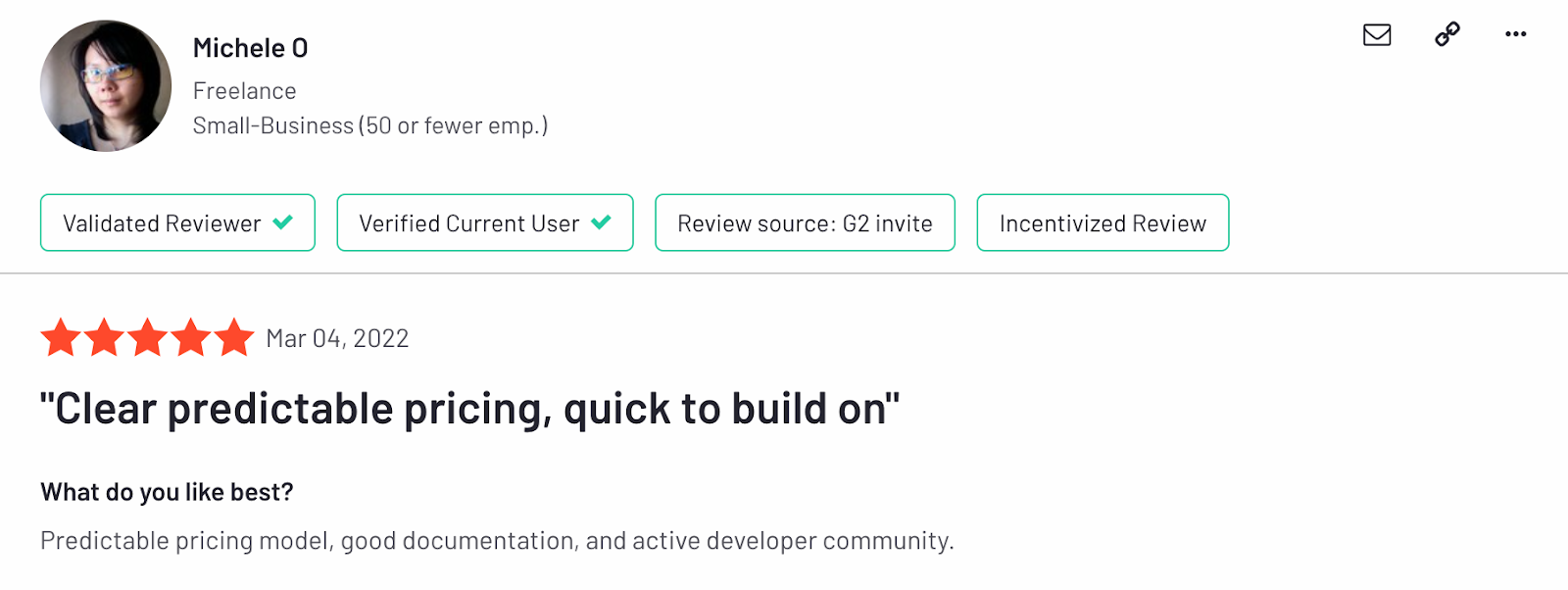The height and width of the screenshot is (590, 1568).
Task: Click the envelope email icon
Action: click(x=1377, y=35)
